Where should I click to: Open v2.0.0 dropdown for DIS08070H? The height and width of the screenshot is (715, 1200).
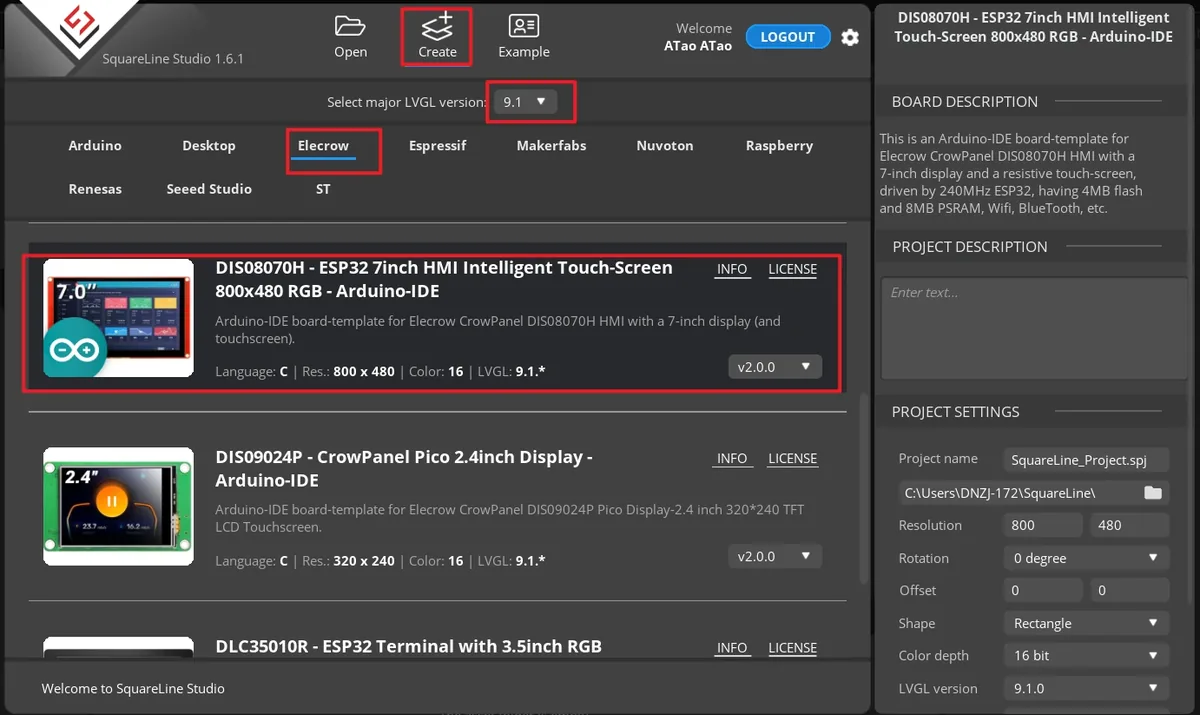click(775, 367)
